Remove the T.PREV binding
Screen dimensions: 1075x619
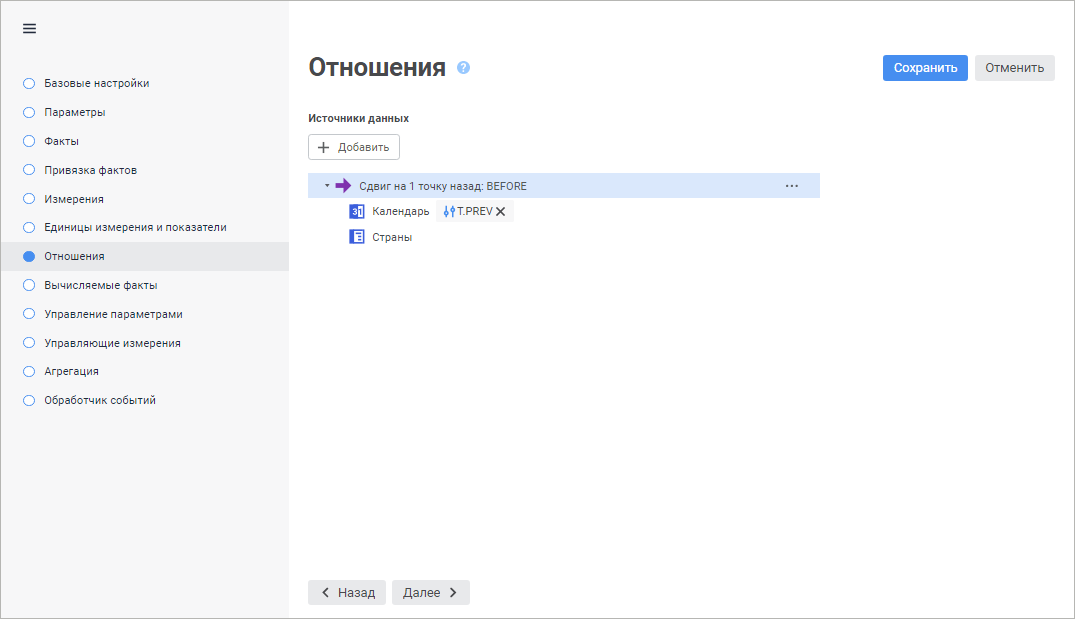[501, 212]
